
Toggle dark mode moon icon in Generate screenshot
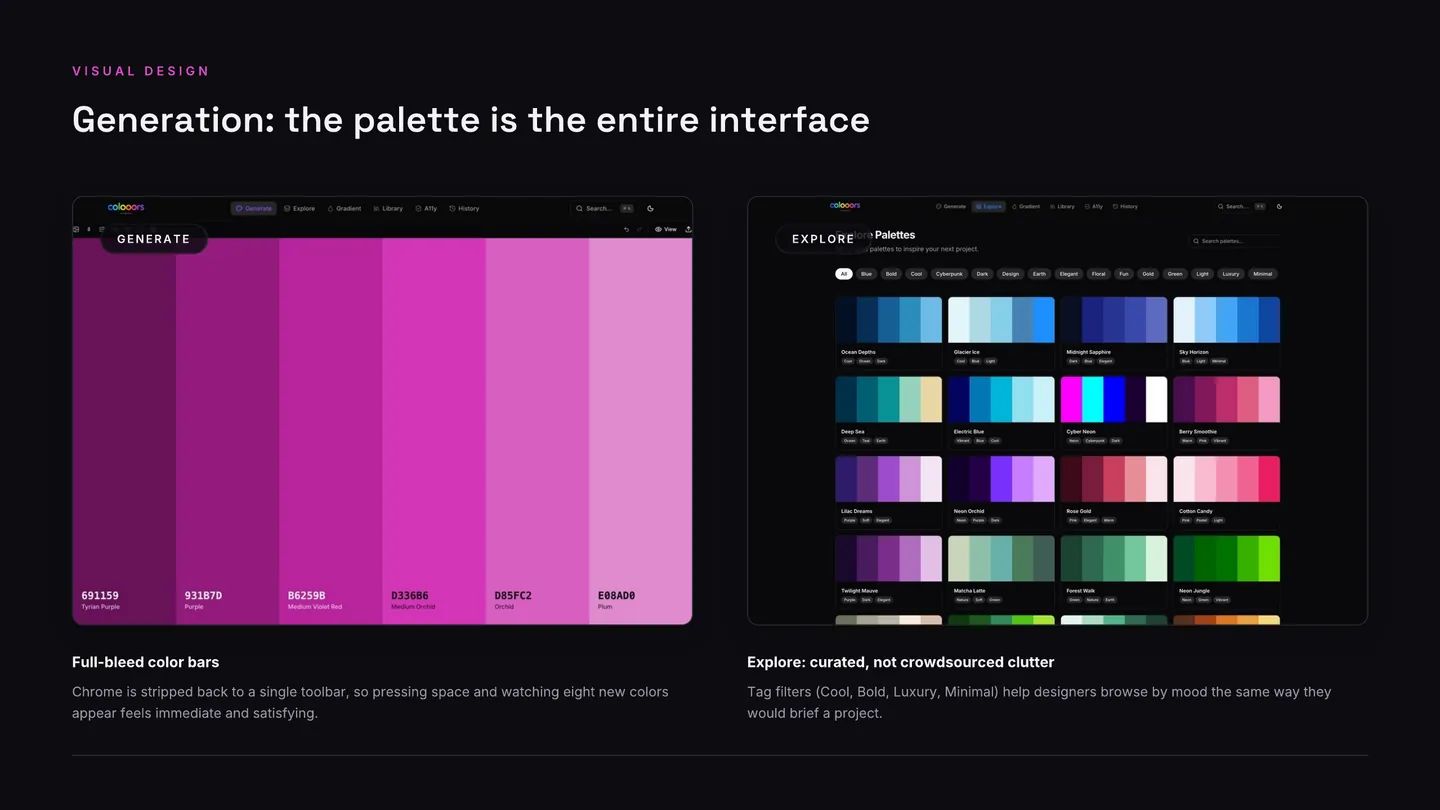(650, 209)
